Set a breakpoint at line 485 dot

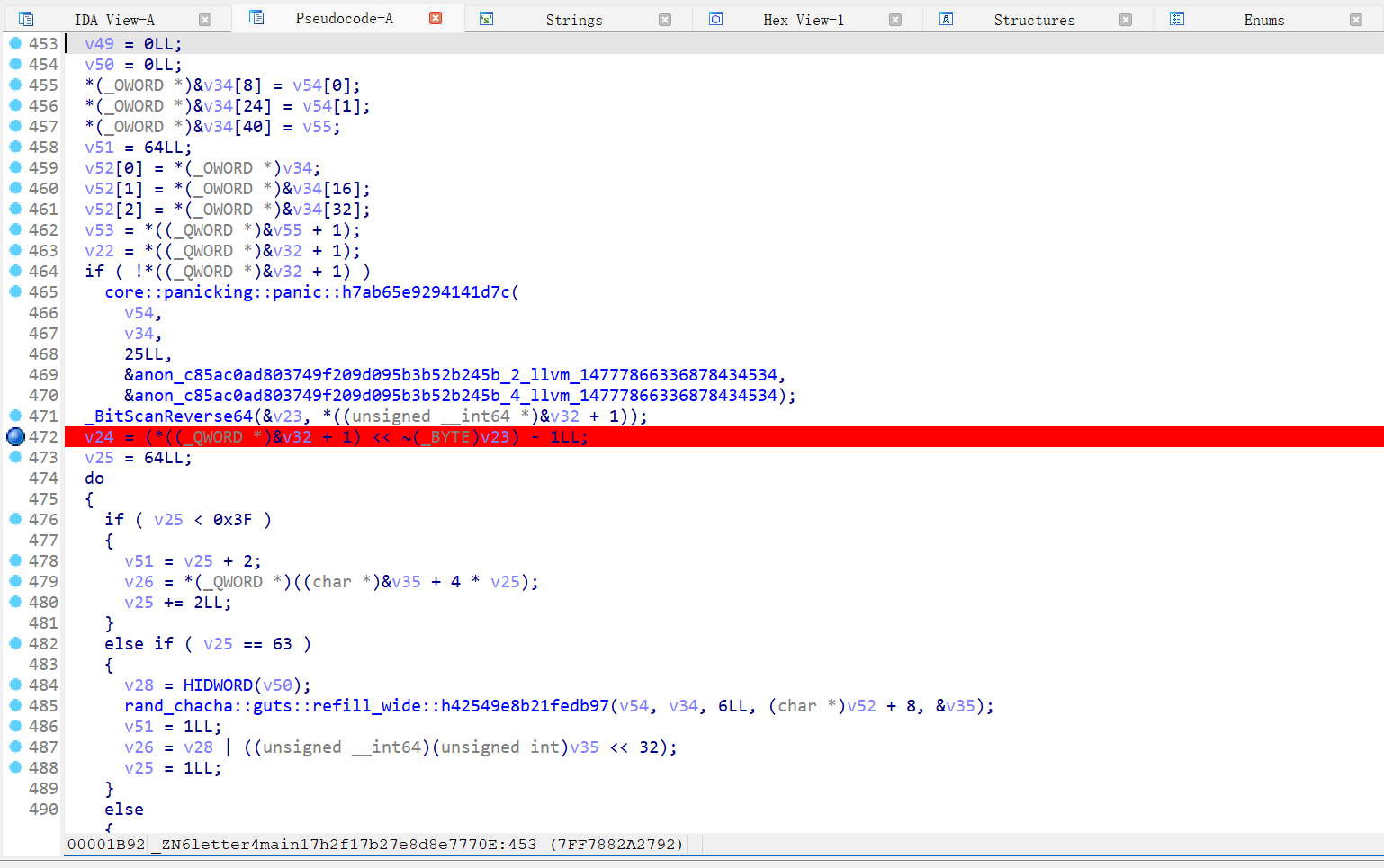tap(15, 705)
